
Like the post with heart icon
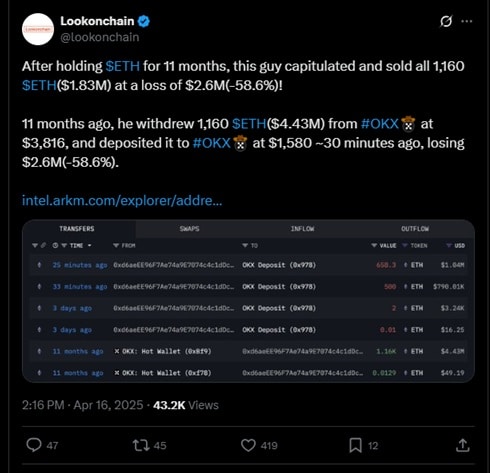(x=248, y=445)
